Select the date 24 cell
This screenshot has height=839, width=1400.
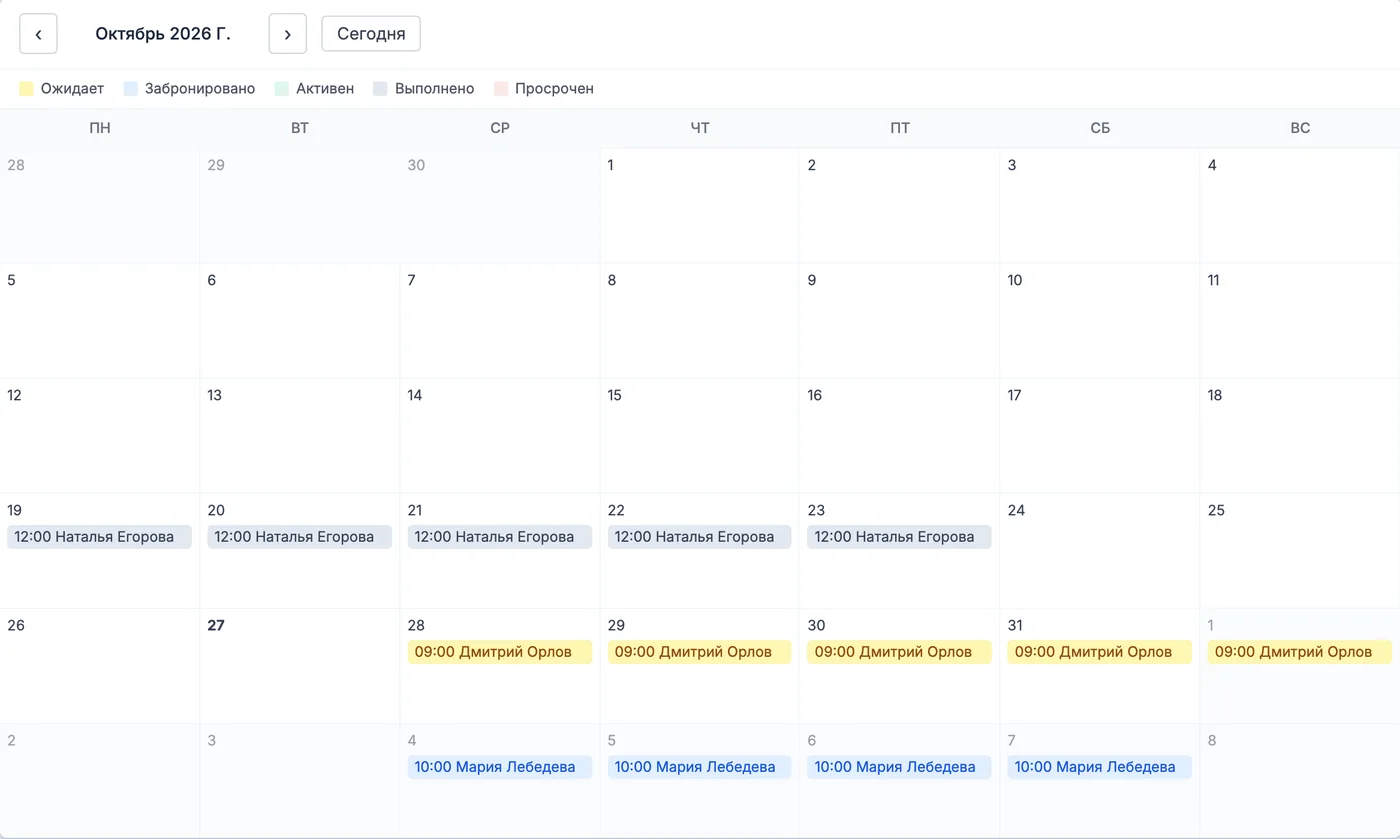click(1100, 551)
